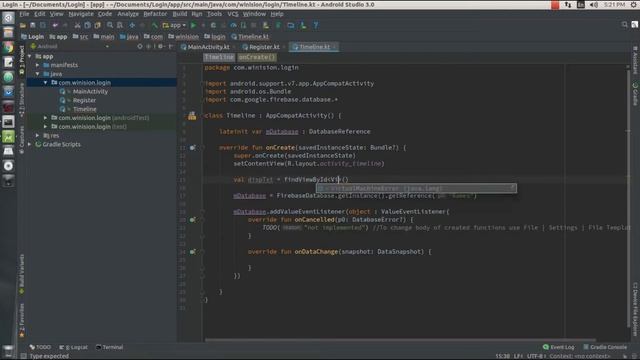Open Timeline class in project tree
The image size is (640, 360).
84,109
